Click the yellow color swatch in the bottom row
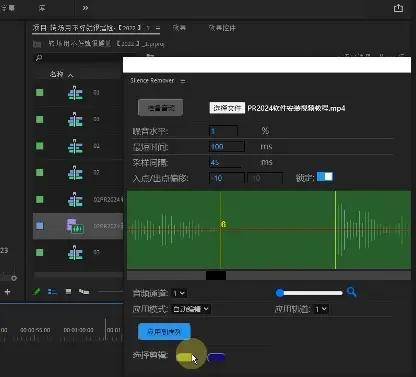The height and width of the screenshot is (377, 416). point(185,358)
